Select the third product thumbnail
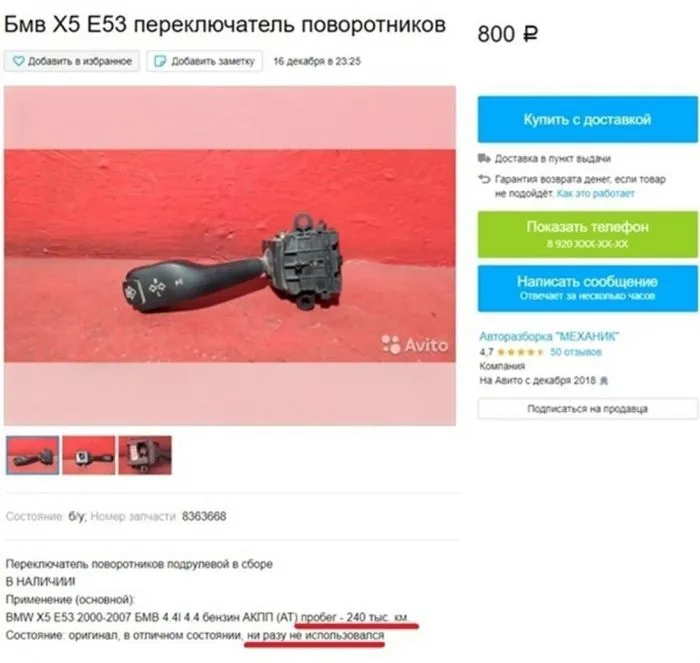Screen dimensions: 700x663 coord(145,455)
